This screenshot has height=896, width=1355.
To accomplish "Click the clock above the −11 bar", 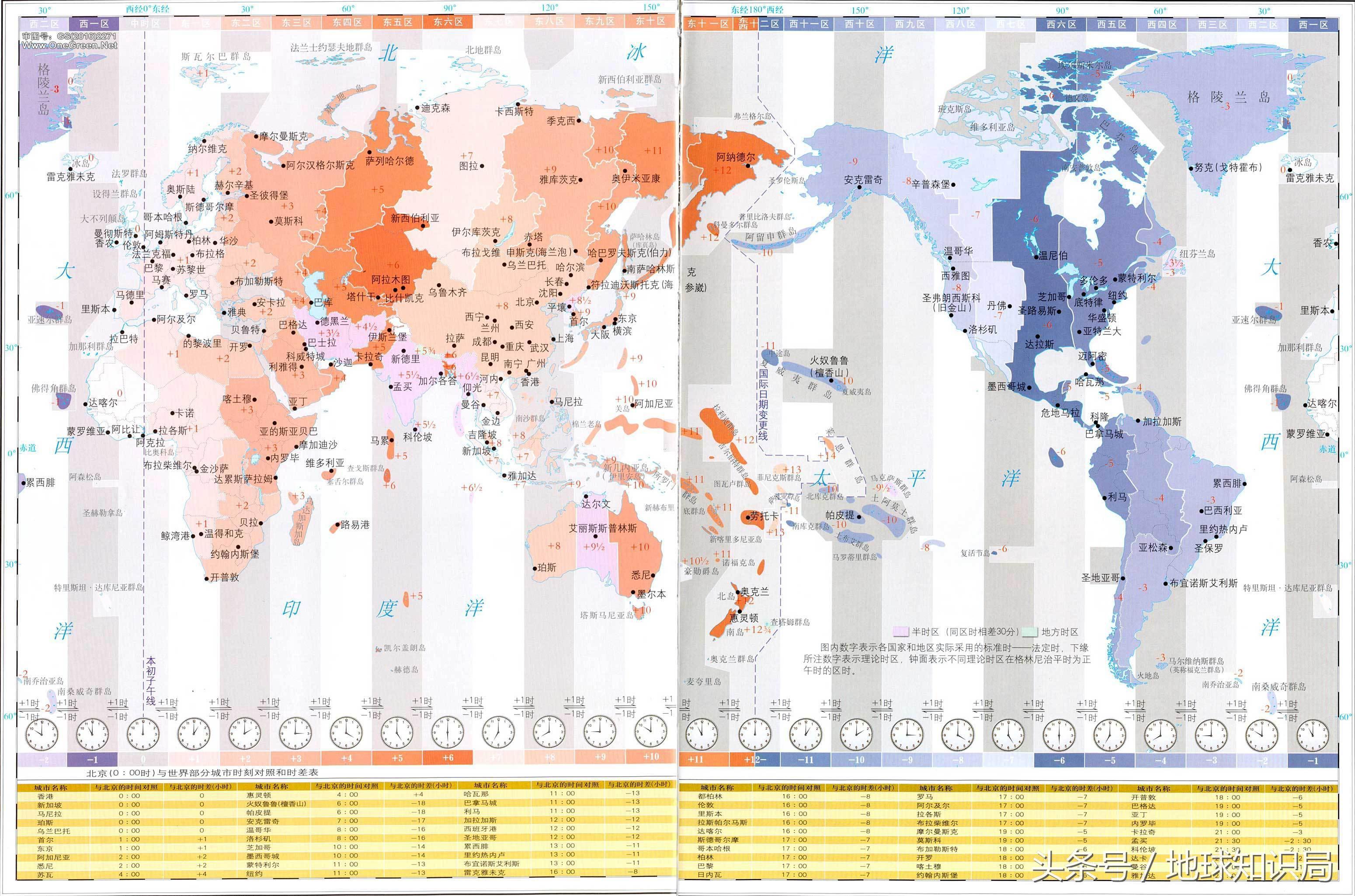I will [805, 734].
